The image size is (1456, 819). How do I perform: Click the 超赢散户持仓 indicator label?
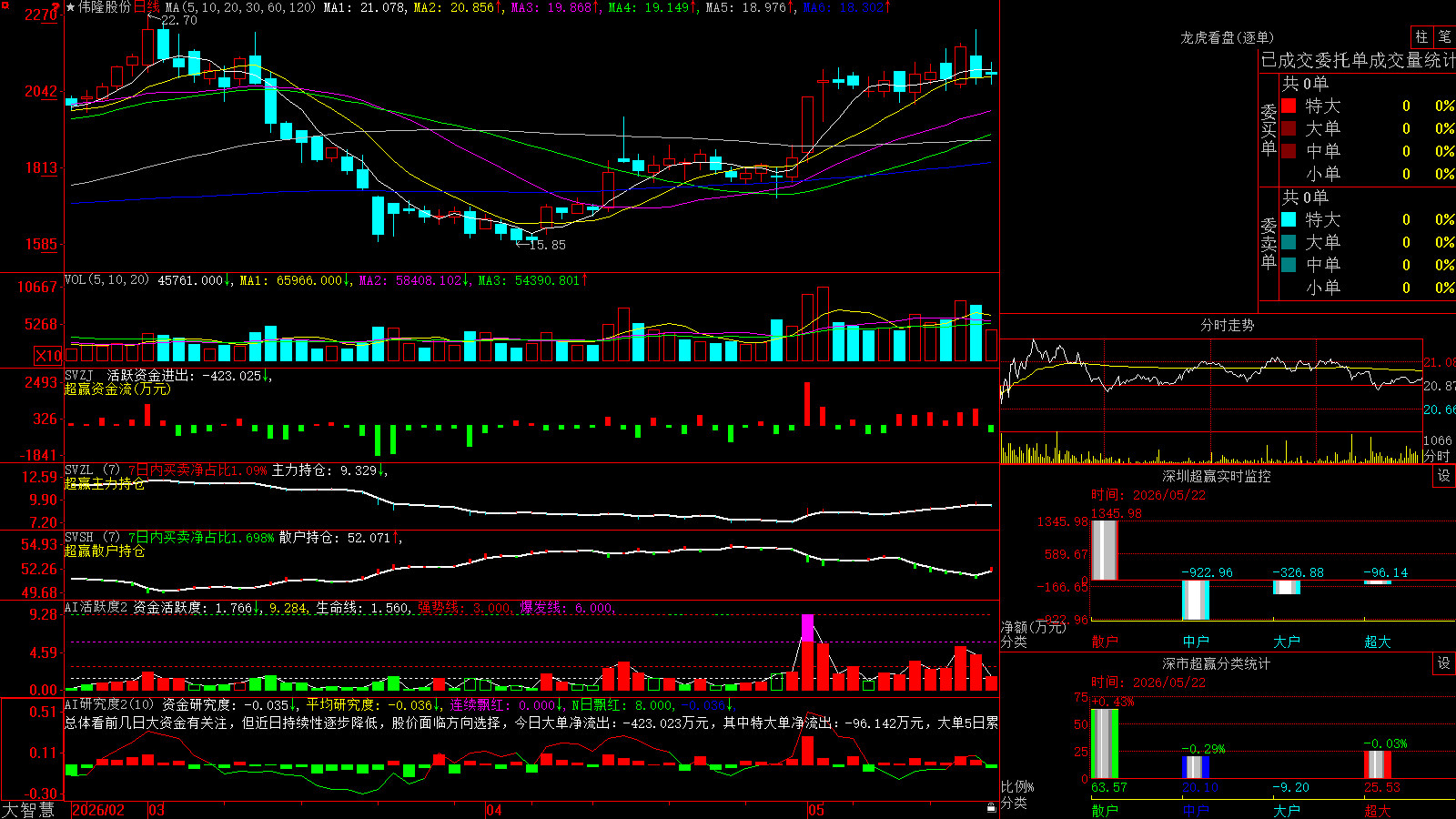coord(105,551)
